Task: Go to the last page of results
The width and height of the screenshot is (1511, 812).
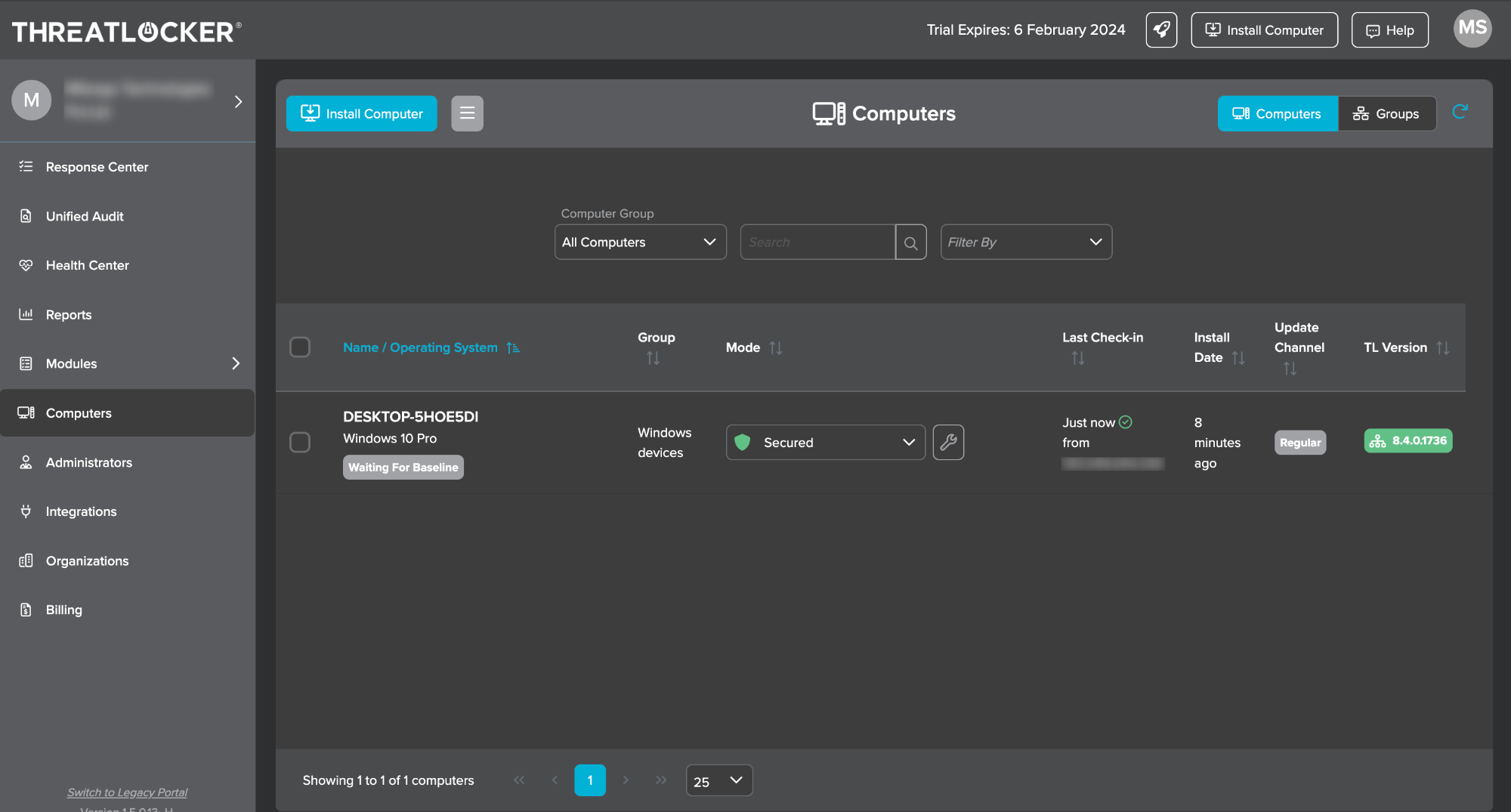Action: tap(661, 780)
